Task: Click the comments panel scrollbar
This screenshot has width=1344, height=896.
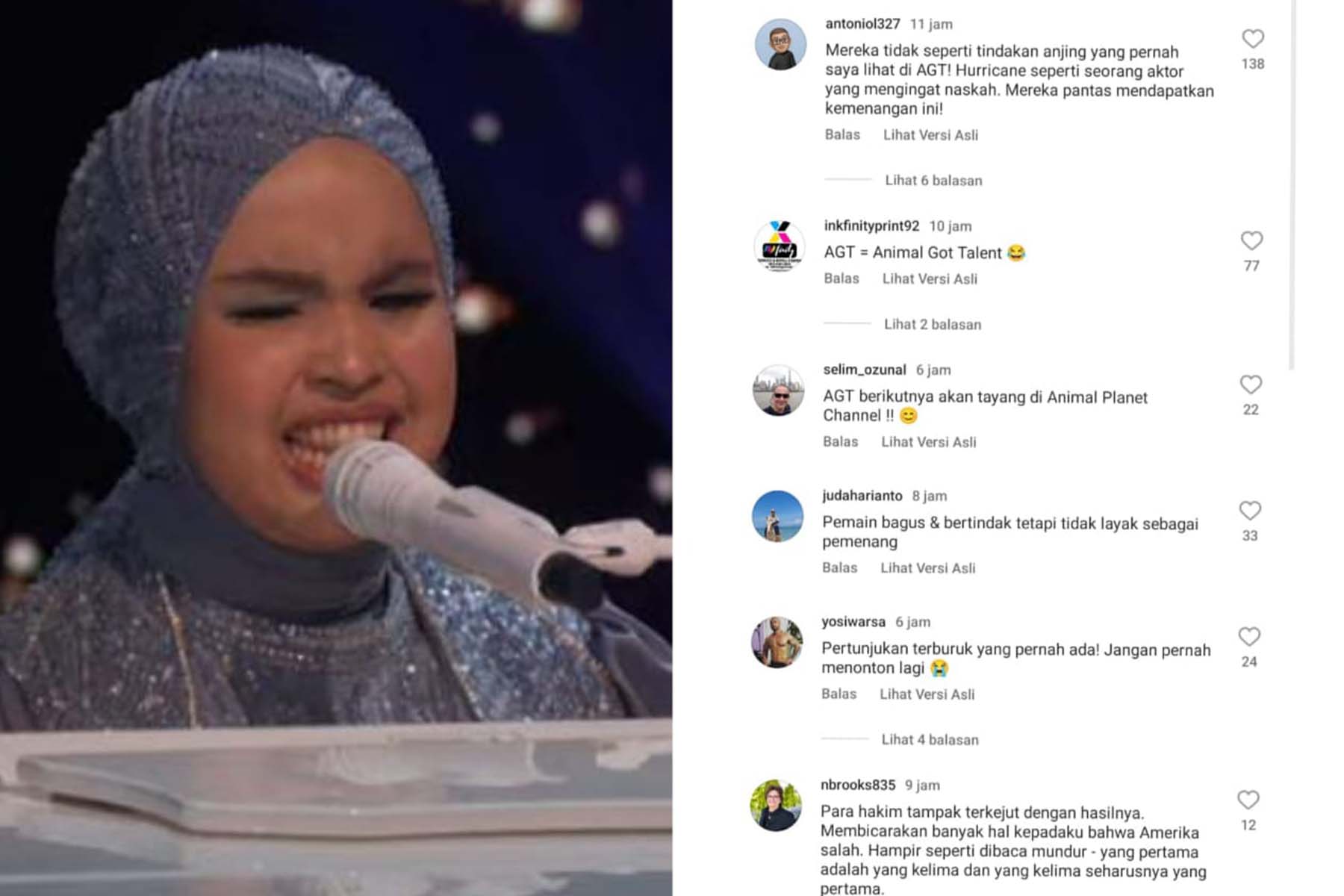Action: pos(1292,185)
